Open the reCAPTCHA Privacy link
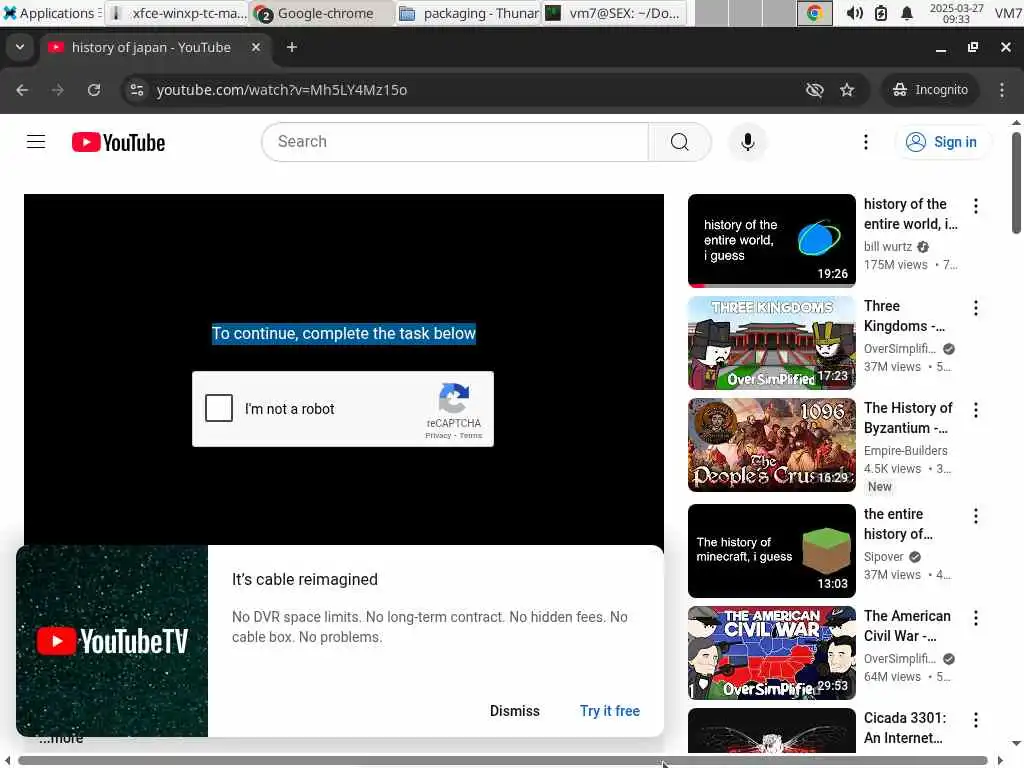This screenshot has width=1024, height=768. coord(438,436)
